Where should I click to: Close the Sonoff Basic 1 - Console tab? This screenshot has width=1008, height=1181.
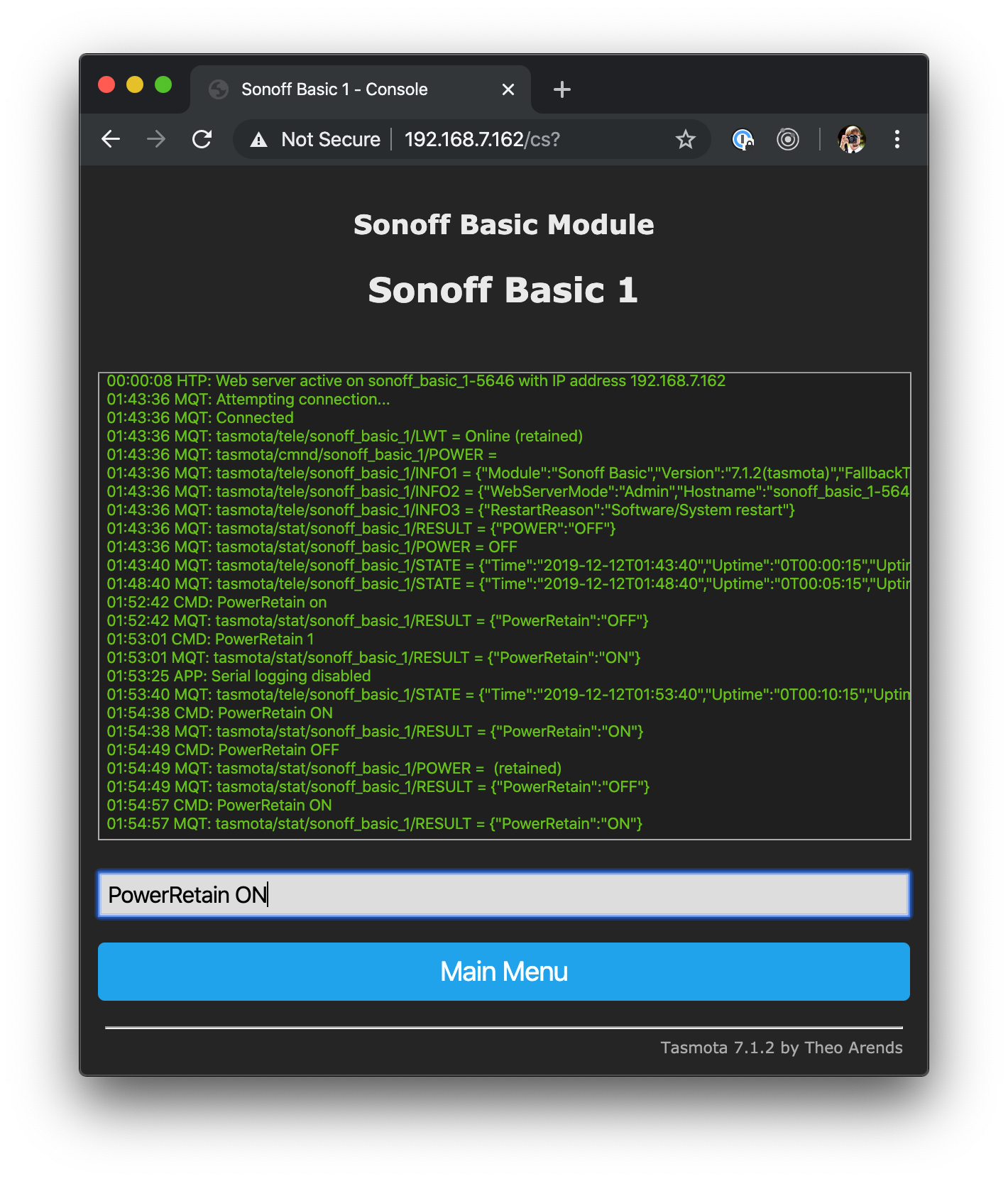[508, 89]
